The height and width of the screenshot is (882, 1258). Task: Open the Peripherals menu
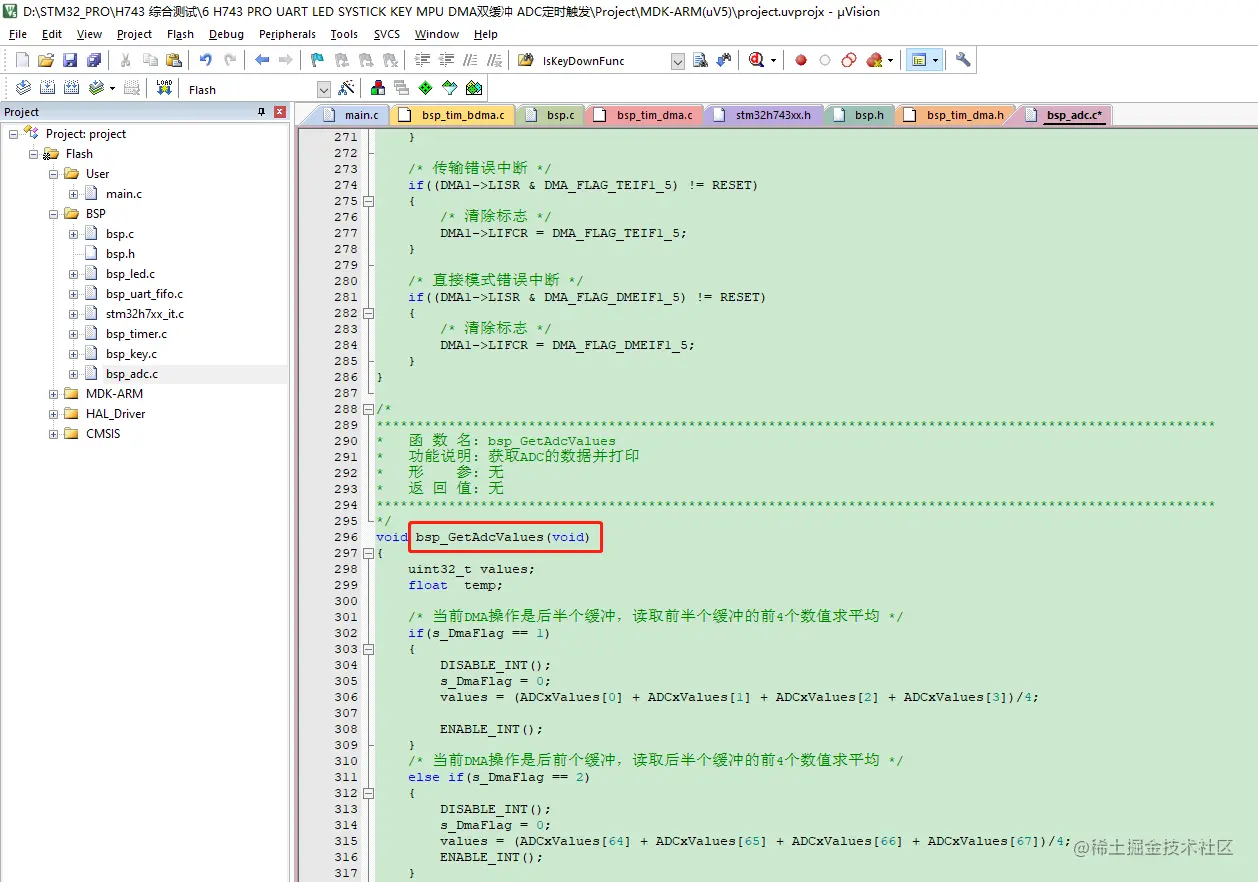point(287,34)
